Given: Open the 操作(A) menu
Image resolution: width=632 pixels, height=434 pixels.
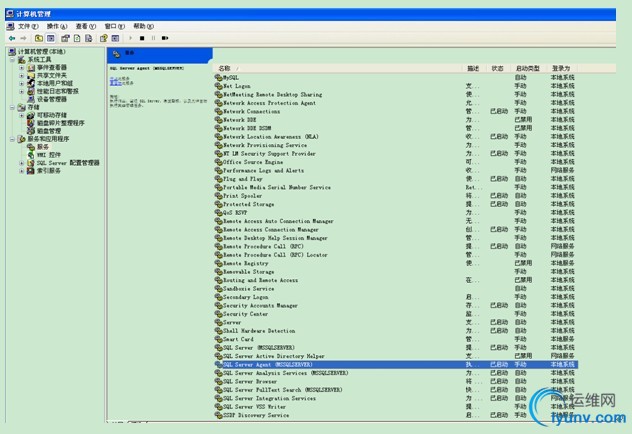Looking at the screenshot, I should point(57,27).
